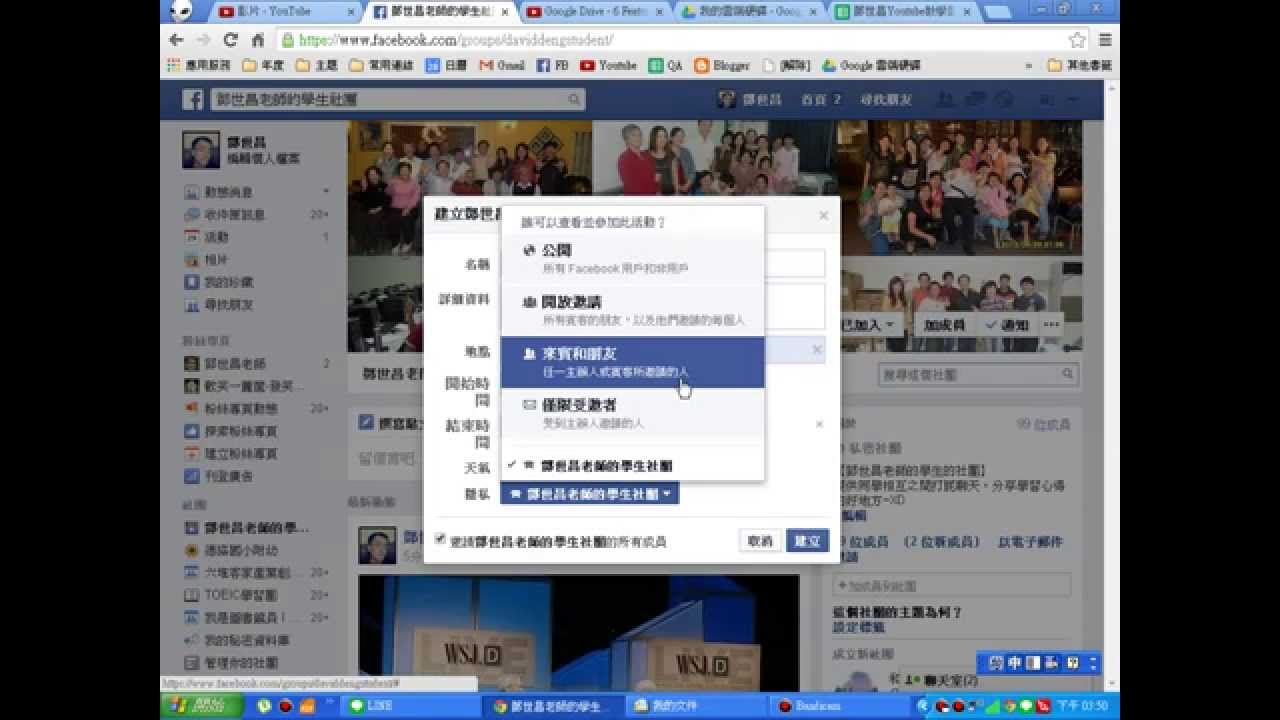The image size is (1280, 720).
Task: Open the three-dot more menu on cover
Action: pyautogui.click(x=1052, y=325)
